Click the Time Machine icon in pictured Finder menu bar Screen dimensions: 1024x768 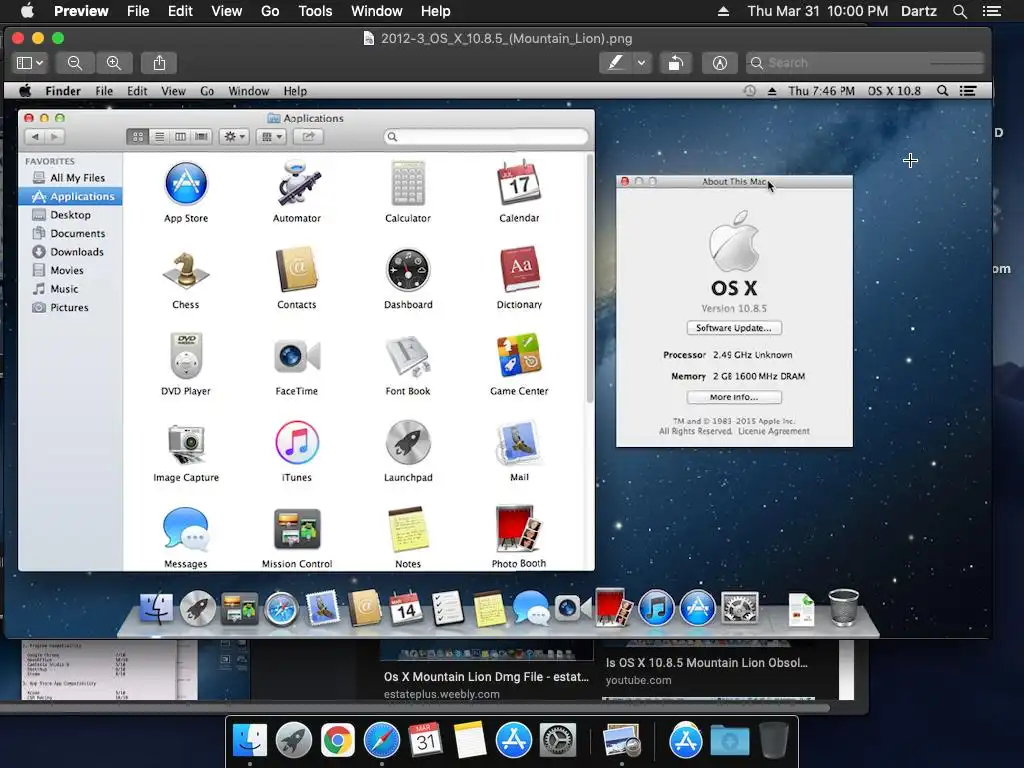(x=750, y=91)
